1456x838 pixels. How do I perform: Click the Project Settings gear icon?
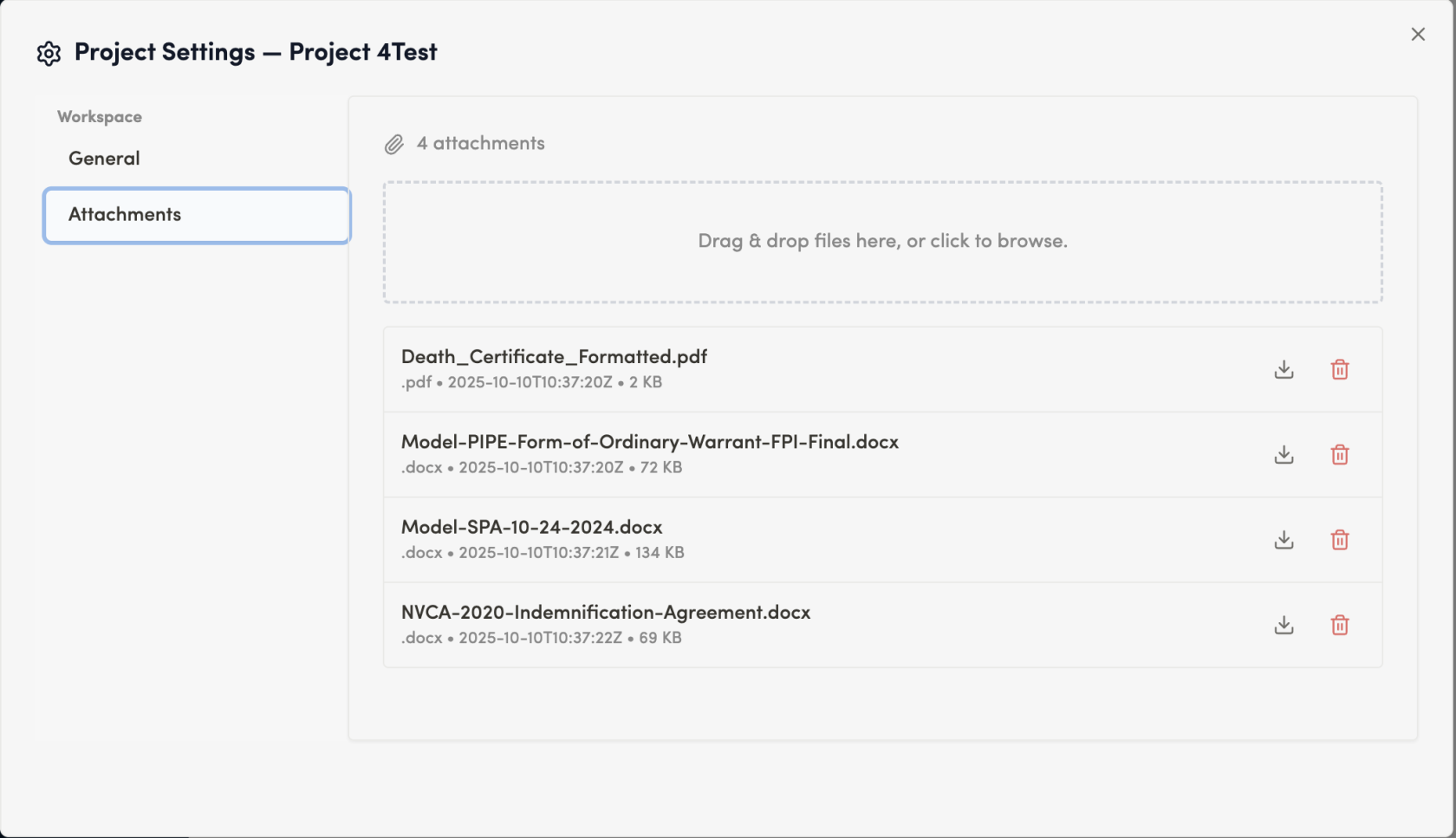49,53
